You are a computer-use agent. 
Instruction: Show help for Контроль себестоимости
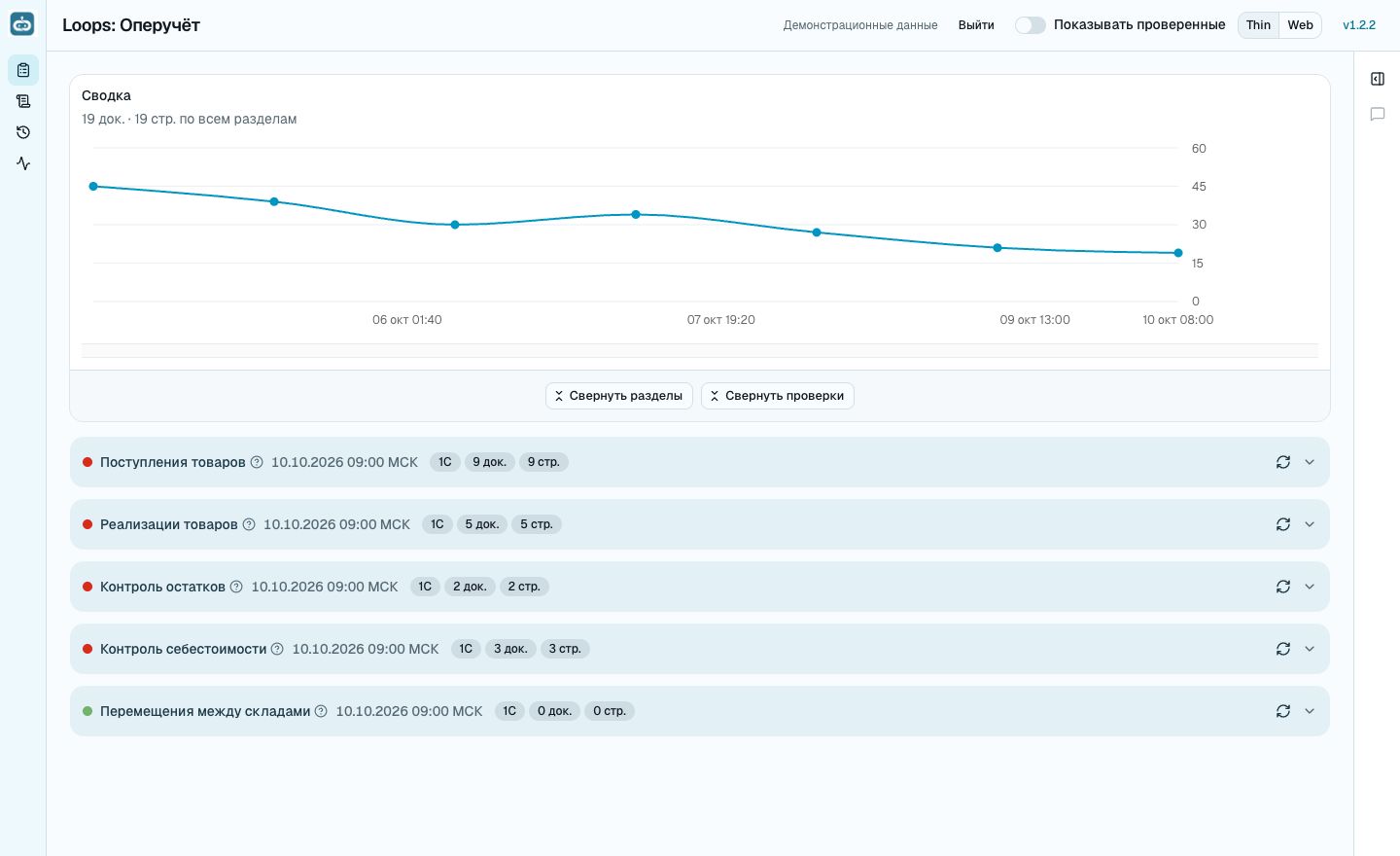[x=277, y=649]
